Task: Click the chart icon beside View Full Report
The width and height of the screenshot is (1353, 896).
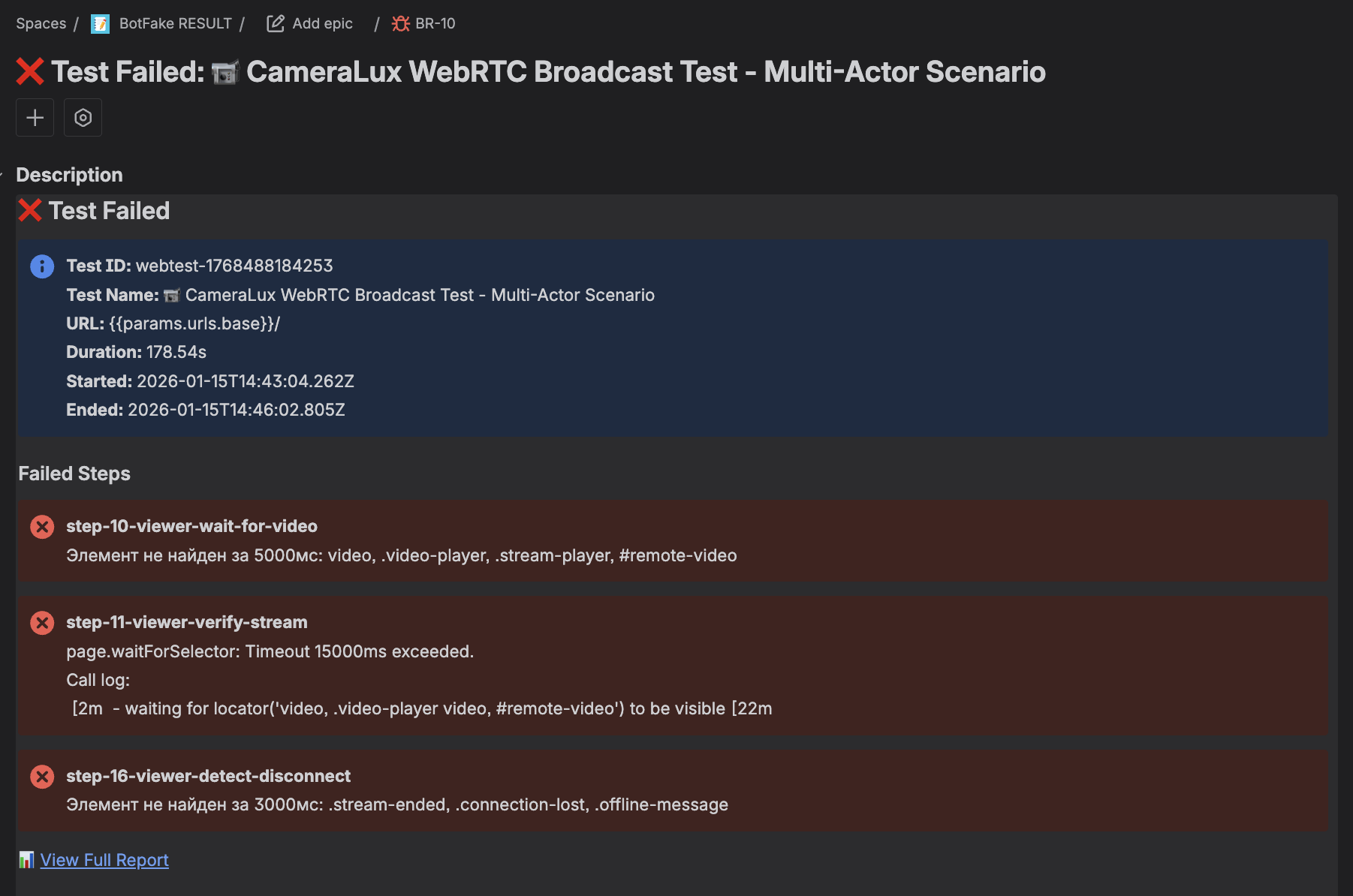Action: click(x=26, y=859)
